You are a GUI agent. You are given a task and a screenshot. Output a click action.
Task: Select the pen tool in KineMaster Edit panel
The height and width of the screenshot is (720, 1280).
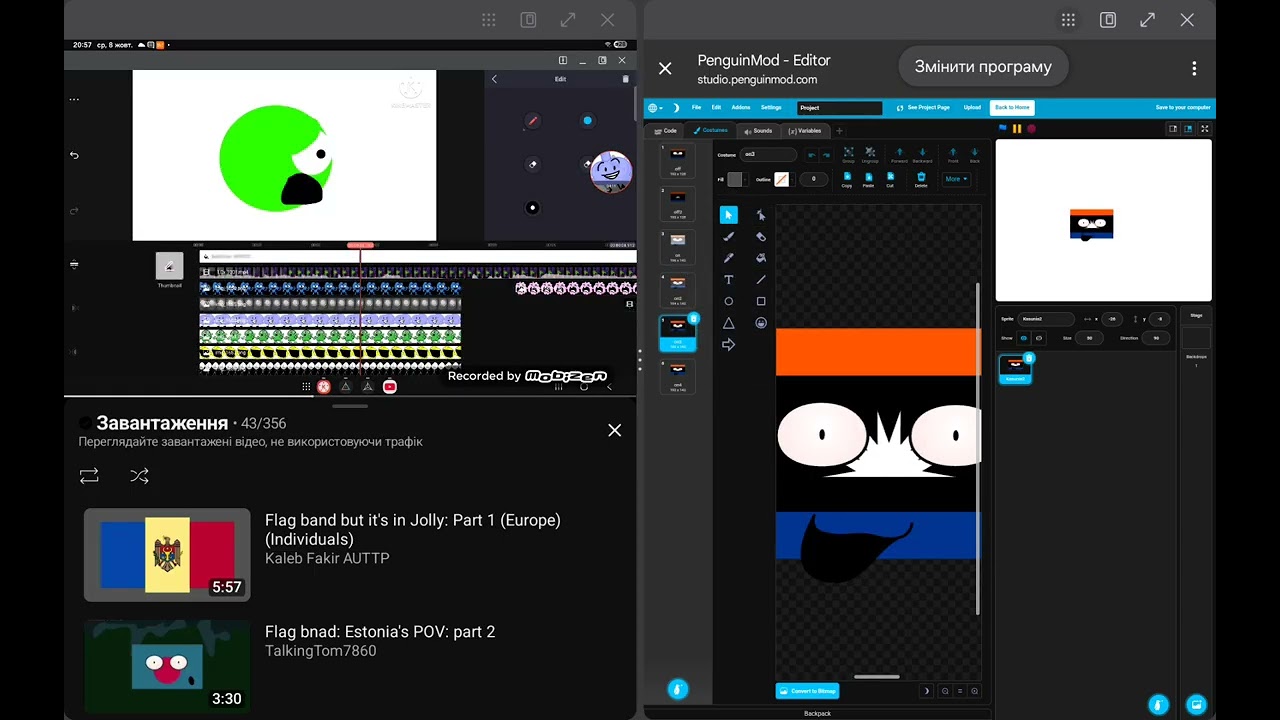(533, 121)
